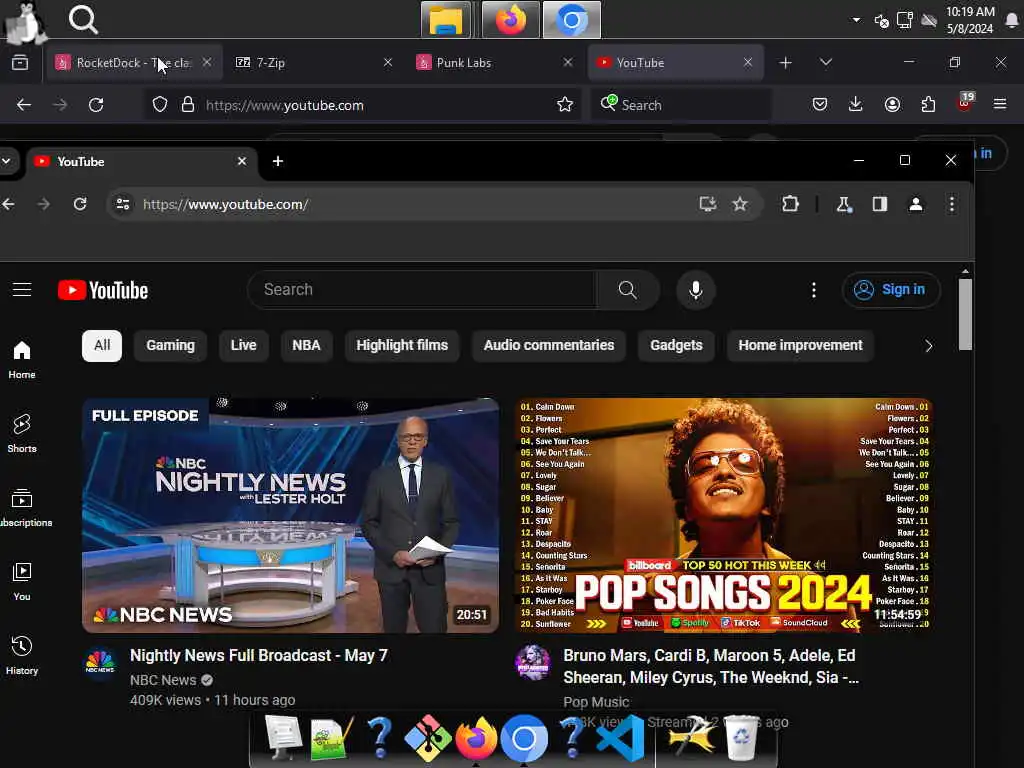Select the Audio commentaries filter chip
The width and height of the screenshot is (1024, 768).
(549, 345)
